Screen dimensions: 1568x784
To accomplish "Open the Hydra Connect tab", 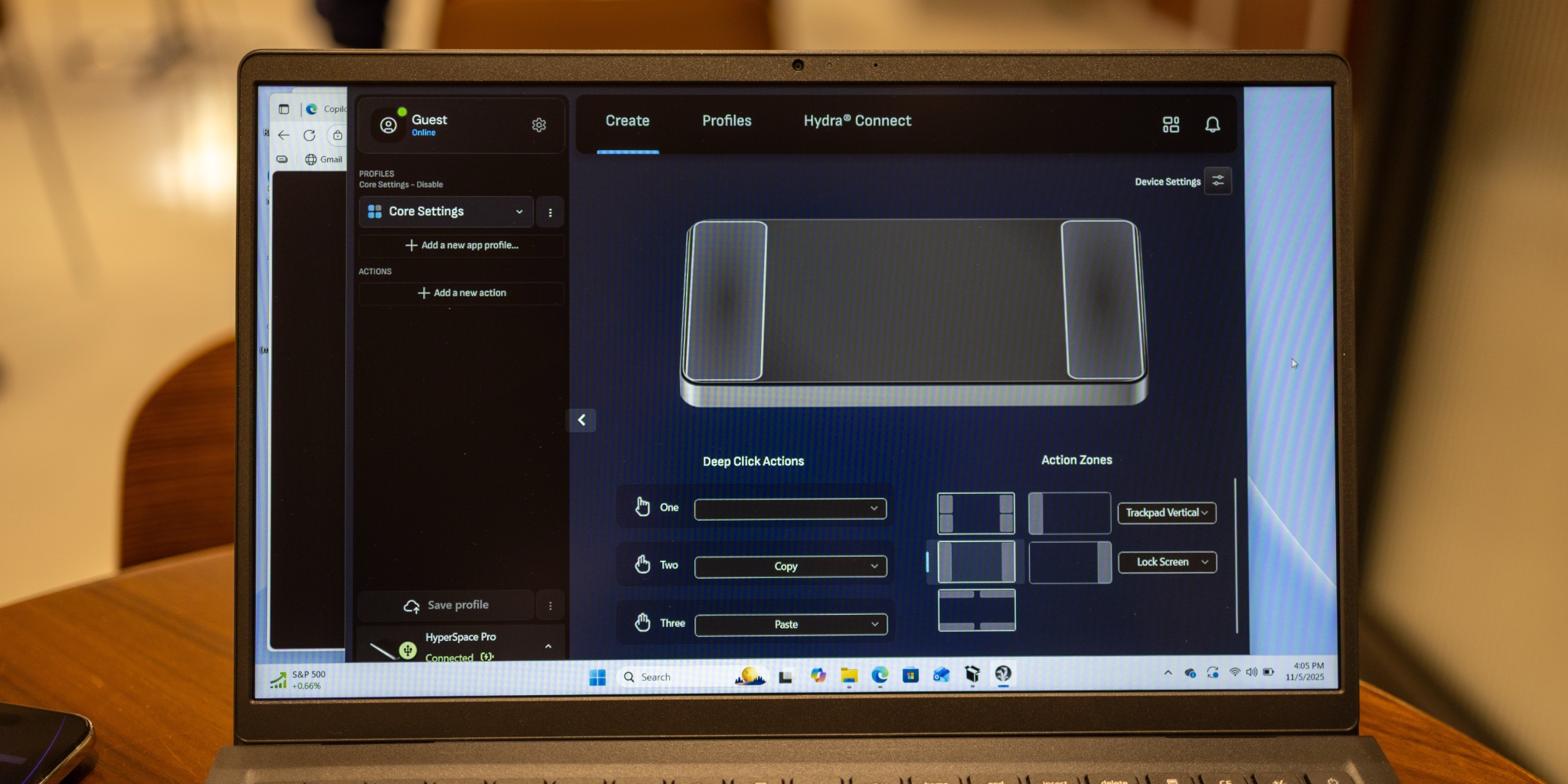I will (x=858, y=120).
